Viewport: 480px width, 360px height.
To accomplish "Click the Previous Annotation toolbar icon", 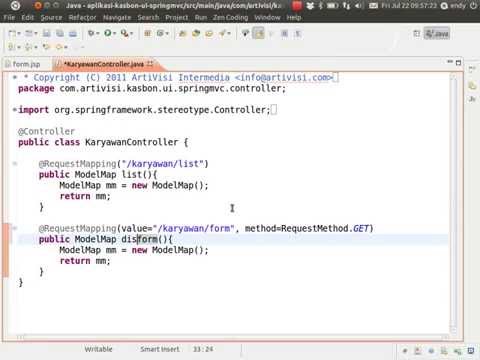I will [x=28, y=47].
